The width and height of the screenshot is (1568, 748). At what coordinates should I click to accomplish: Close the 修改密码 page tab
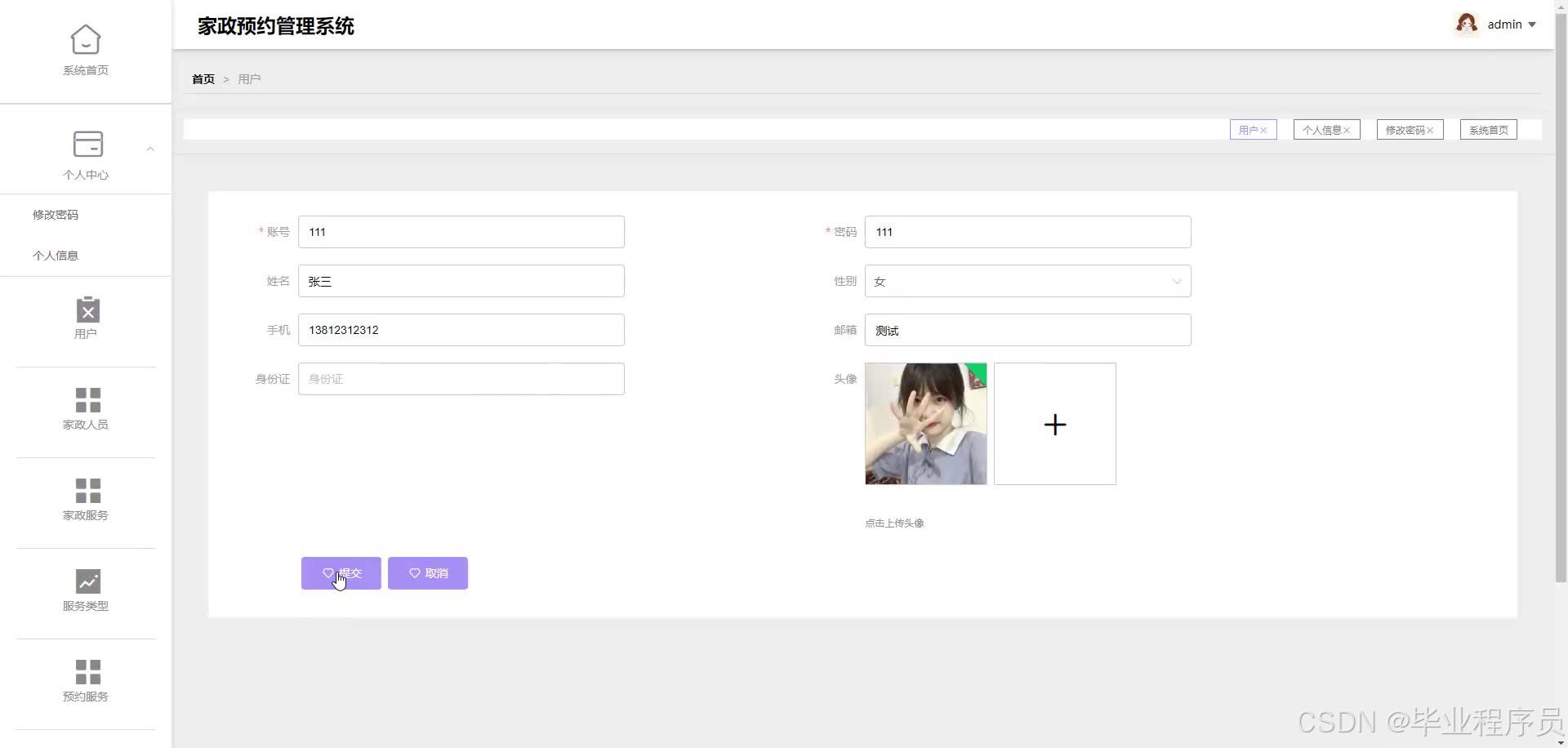tap(1430, 130)
